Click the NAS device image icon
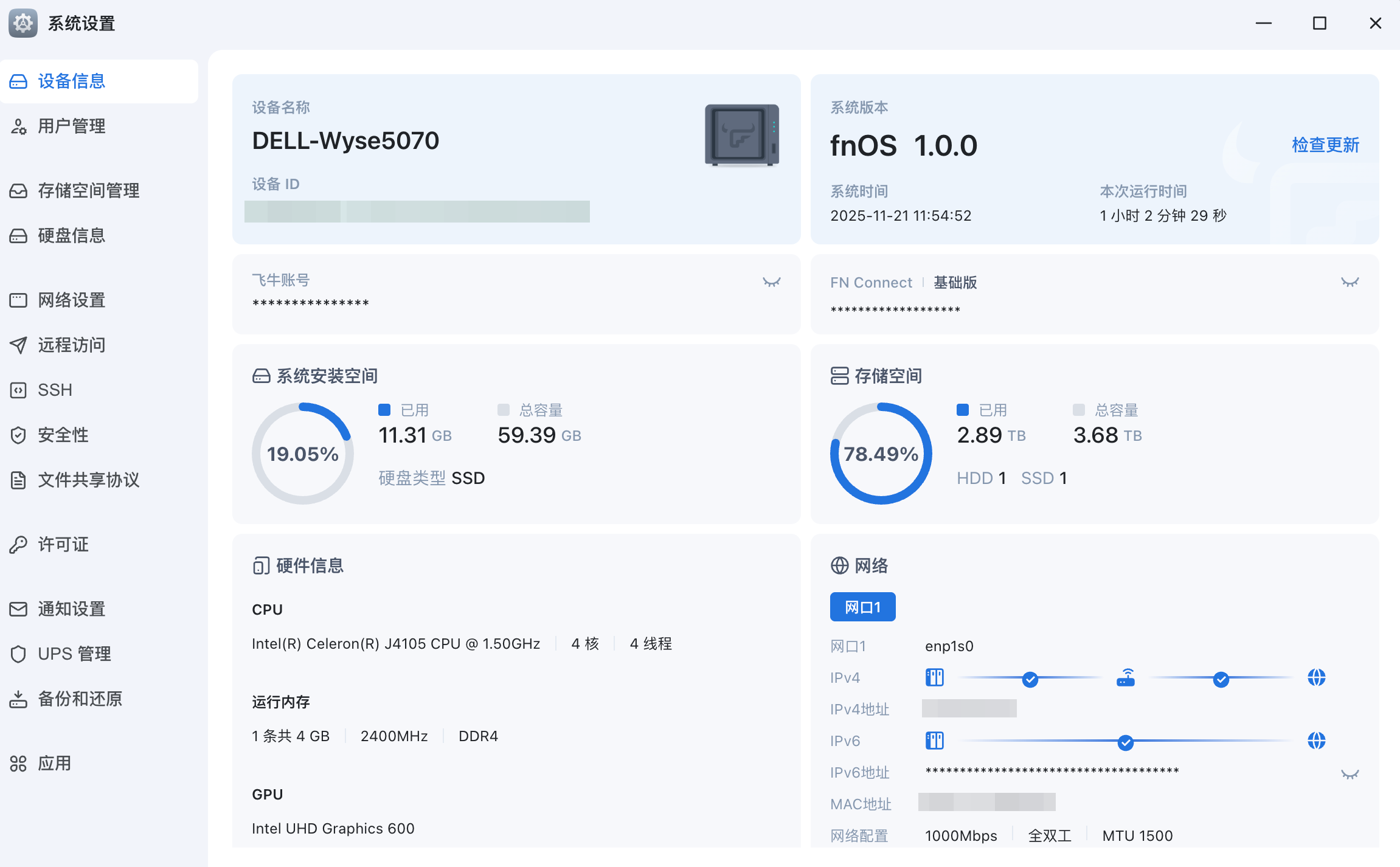1400x867 pixels. click(741, 135)
